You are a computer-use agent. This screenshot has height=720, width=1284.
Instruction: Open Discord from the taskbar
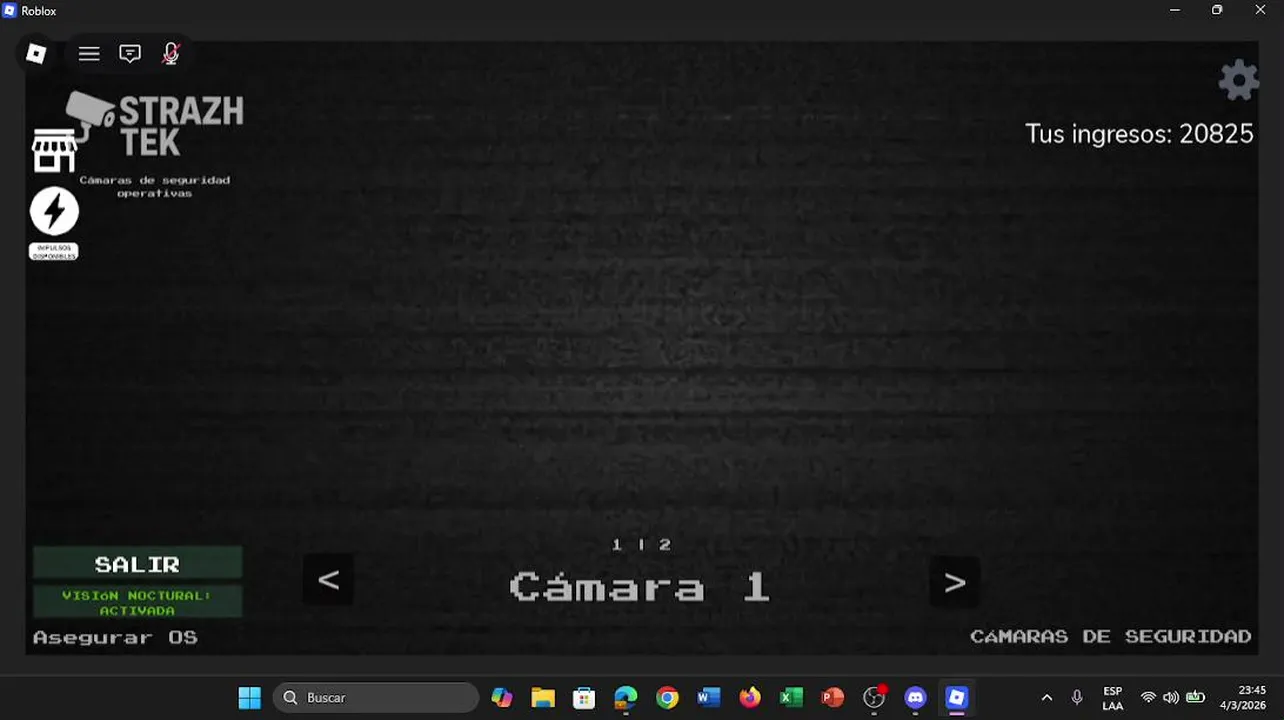click(x=916, y=697)
